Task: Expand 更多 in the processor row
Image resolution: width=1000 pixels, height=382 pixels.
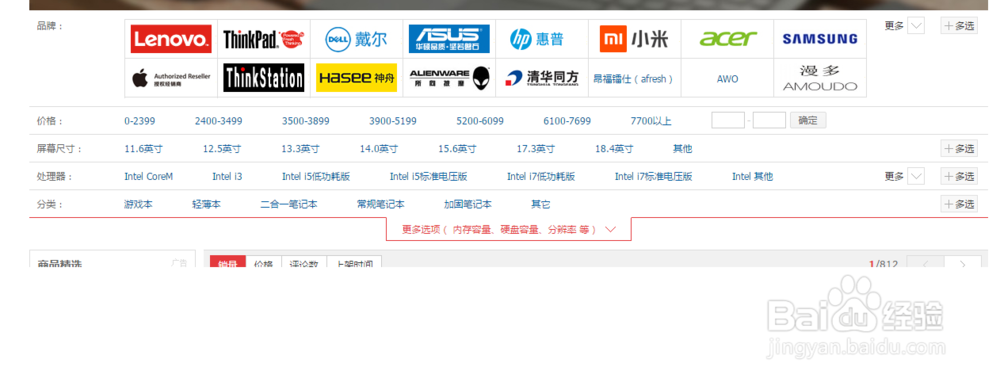Action: click(904, 176)
